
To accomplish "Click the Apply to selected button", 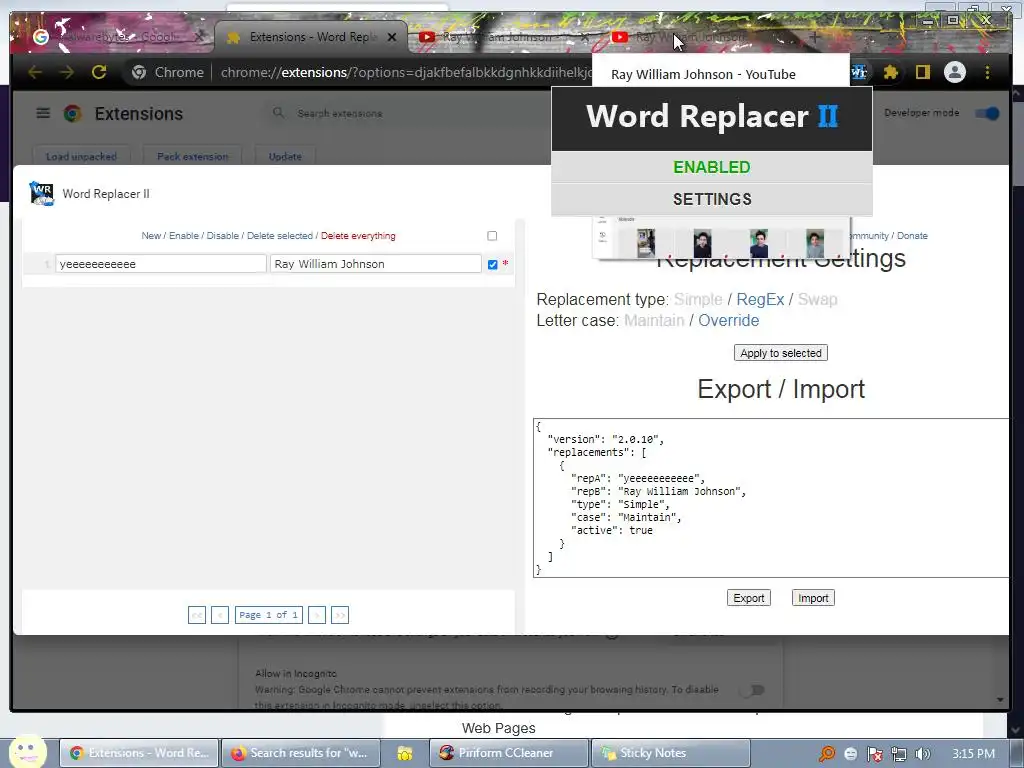I will pos(781,353).
